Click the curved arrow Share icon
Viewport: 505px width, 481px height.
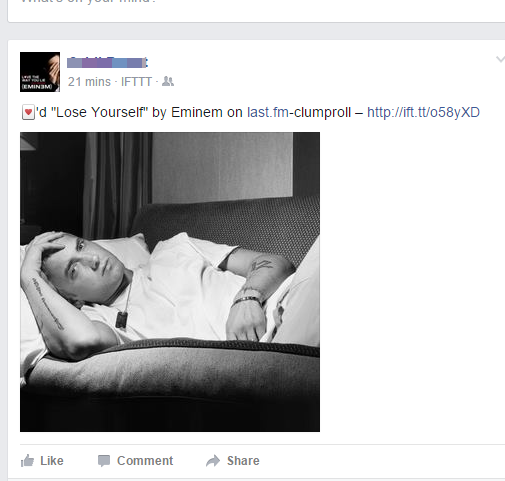pyautogui.click(x=213, y=461)
